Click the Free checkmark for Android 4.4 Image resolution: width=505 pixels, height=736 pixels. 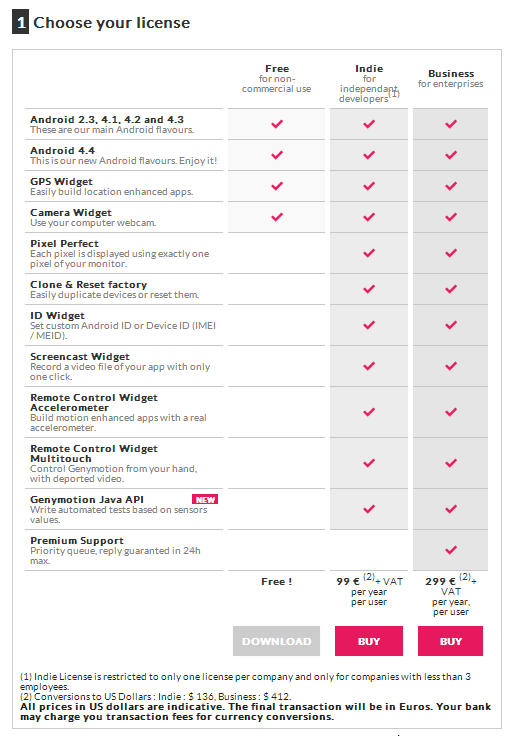click(277, 155)
